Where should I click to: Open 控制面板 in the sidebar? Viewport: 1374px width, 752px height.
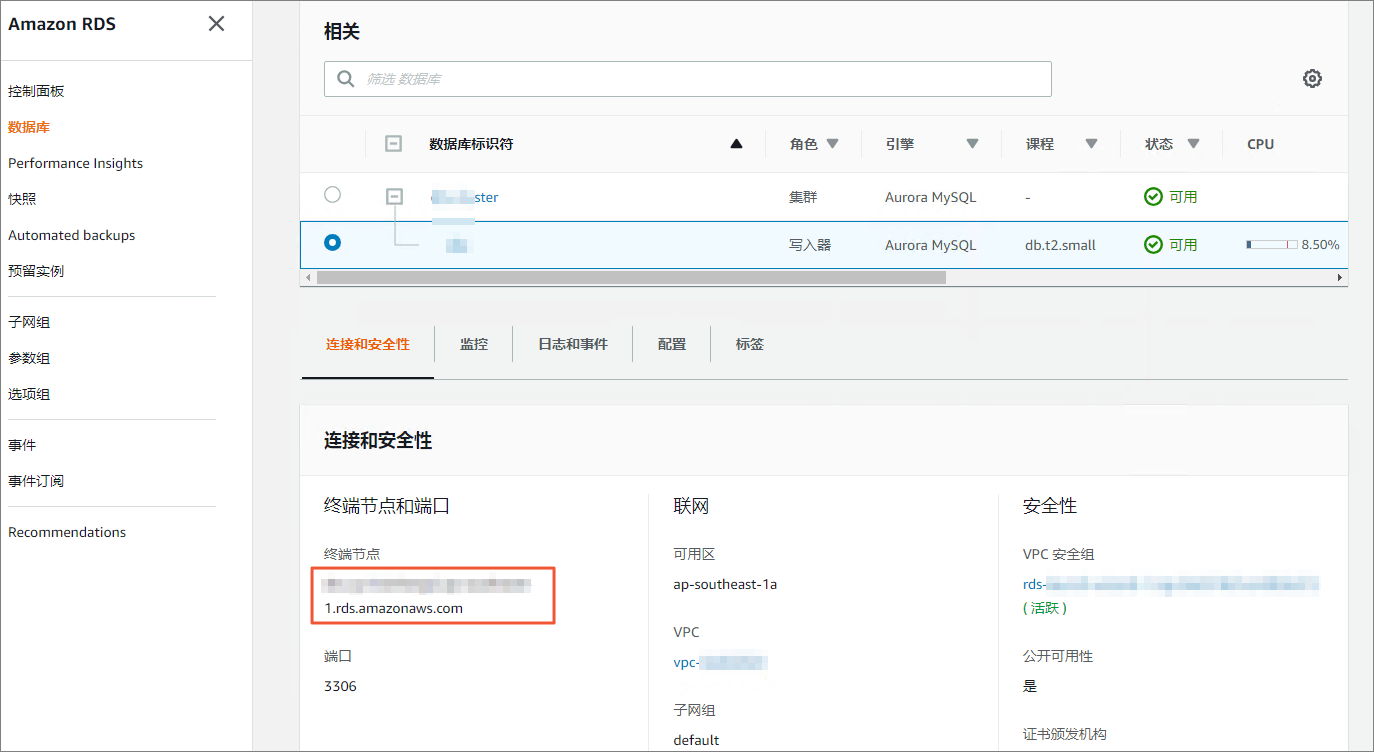click(x=36, y=91)
